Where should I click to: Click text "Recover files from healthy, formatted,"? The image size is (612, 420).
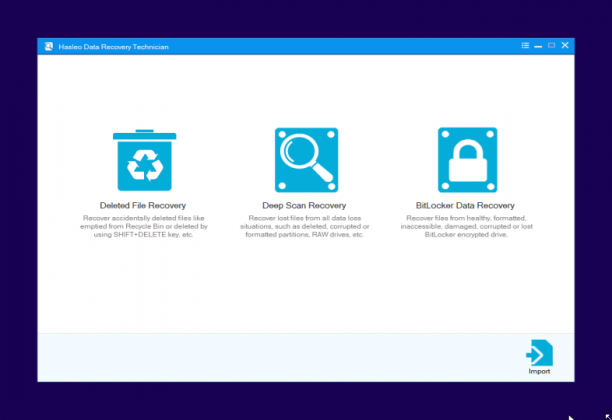pyautogui.click(x=466, y=218)
